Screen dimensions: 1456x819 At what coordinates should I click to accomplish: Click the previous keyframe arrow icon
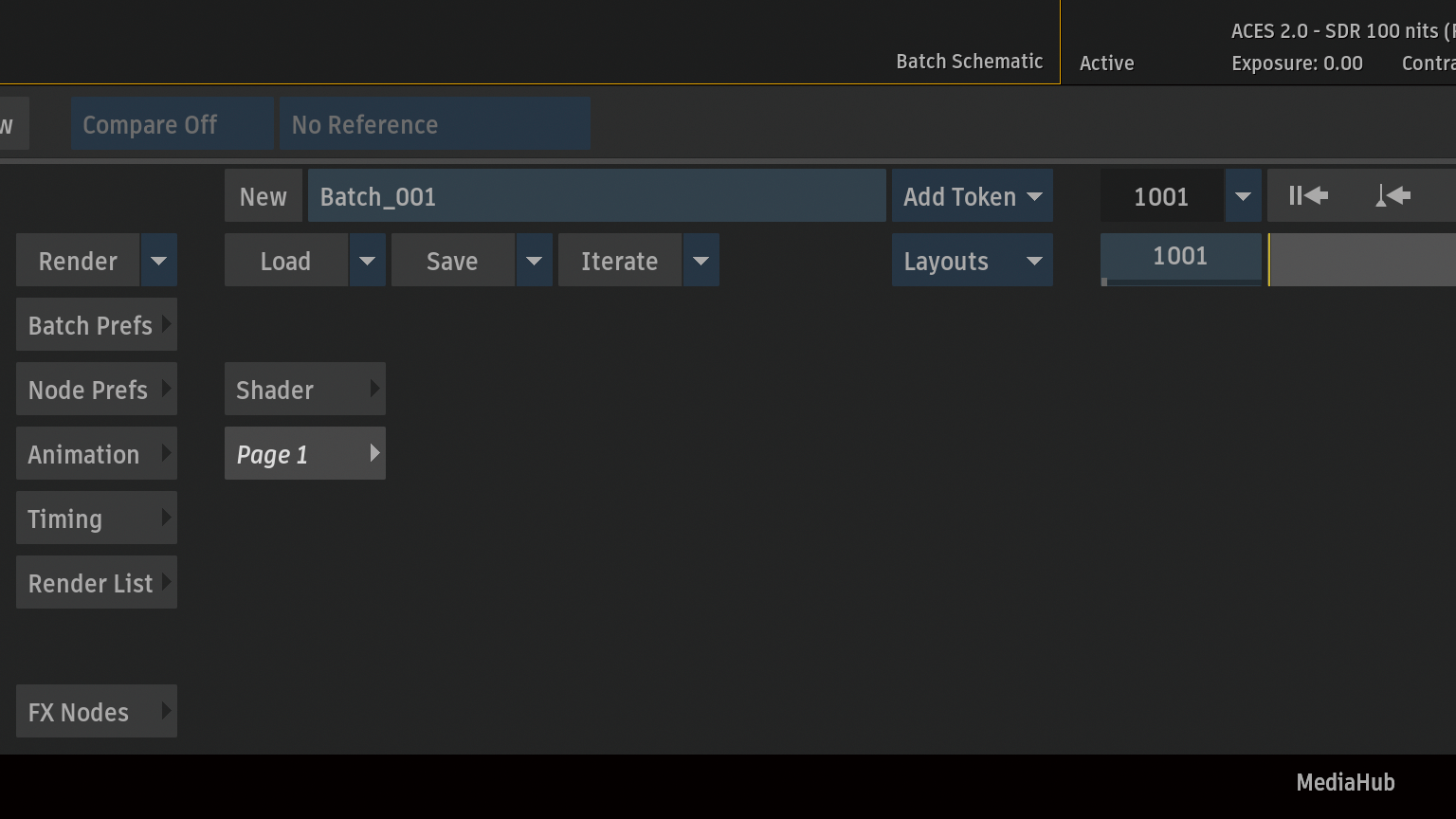[1392, 196]
